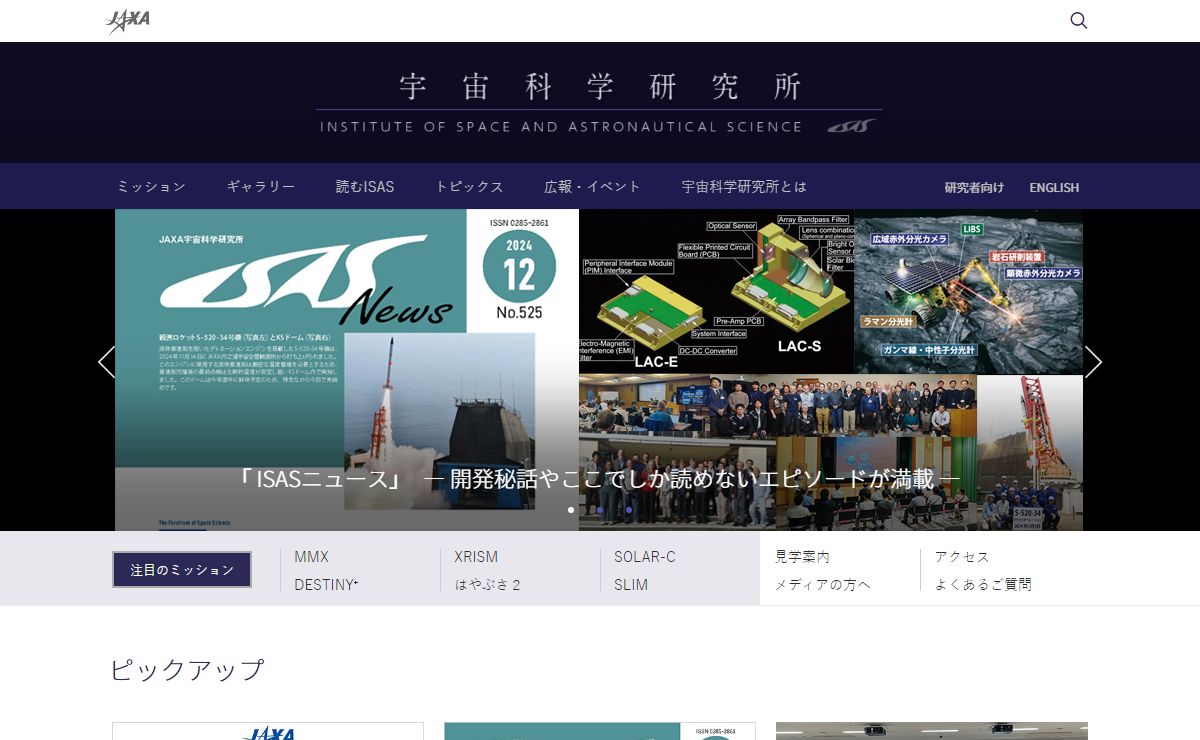Select the third carousel indicator dot
1200x740 pixels.
click(x=629, y=510)
